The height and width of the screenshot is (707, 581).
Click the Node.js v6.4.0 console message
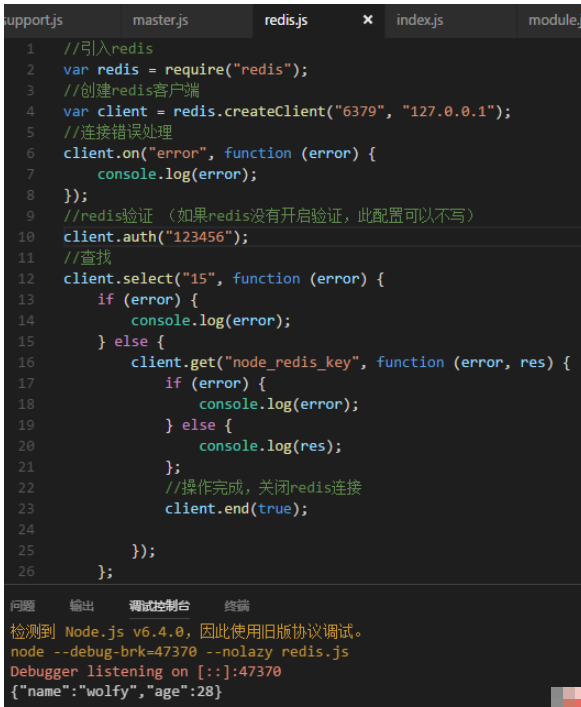[187, 632]
